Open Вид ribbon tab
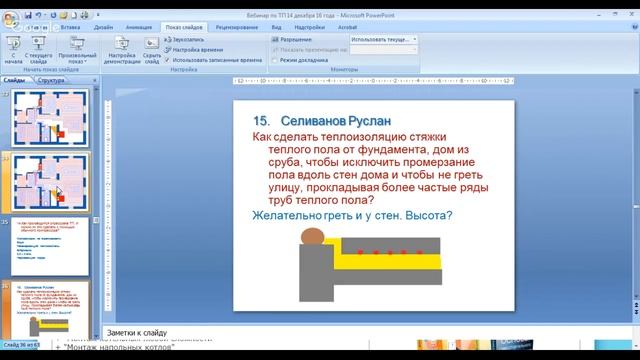Screen dimensions: 640x360 (x=276, y=27)
